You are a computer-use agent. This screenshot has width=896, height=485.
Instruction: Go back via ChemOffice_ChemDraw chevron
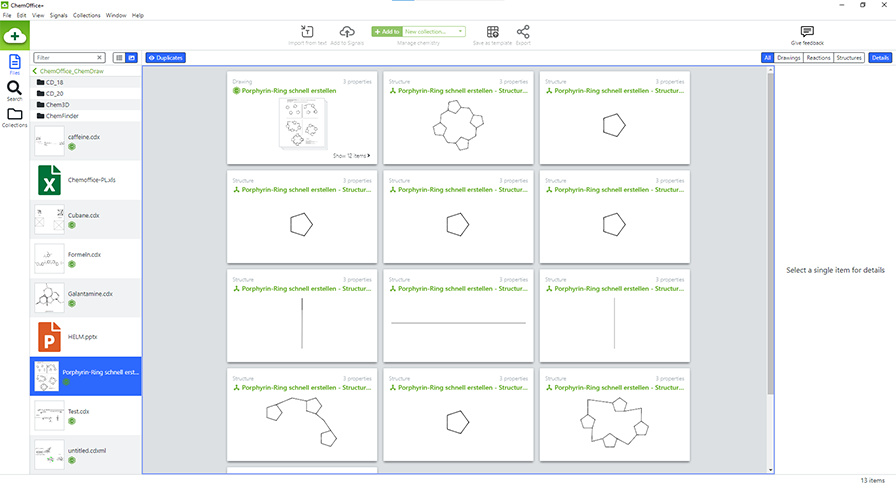[x=35, y=71]
